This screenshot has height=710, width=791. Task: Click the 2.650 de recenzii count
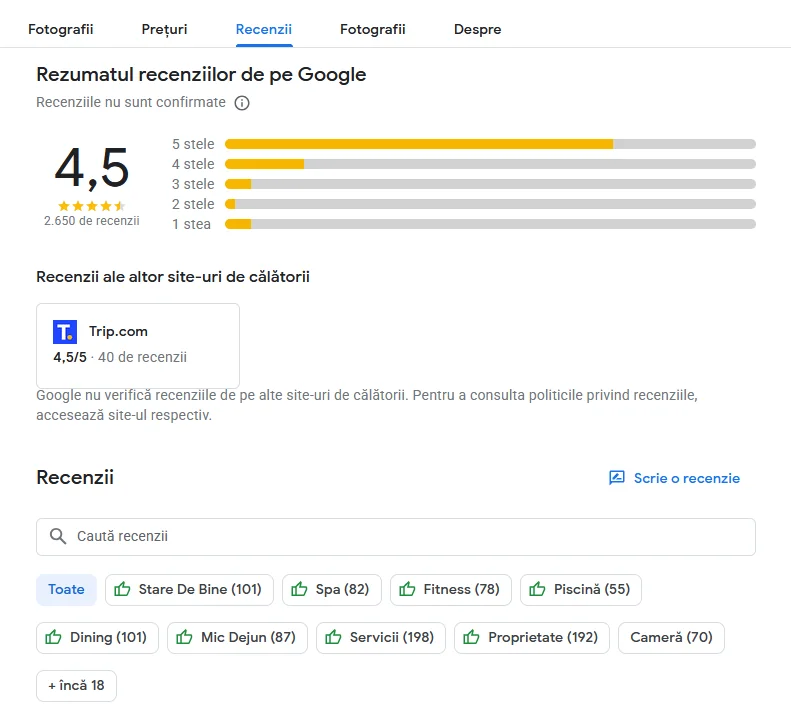pos(91,221)
